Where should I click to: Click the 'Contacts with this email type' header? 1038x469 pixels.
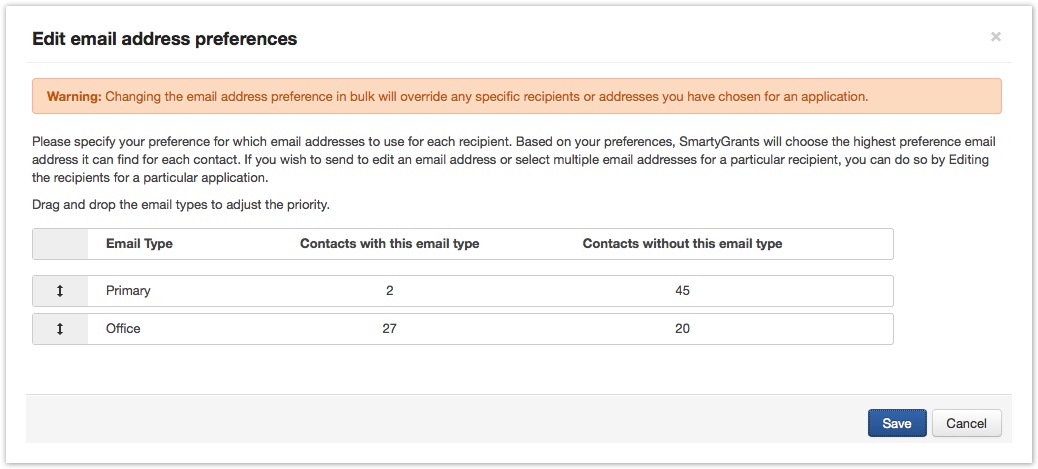(389, 244)
